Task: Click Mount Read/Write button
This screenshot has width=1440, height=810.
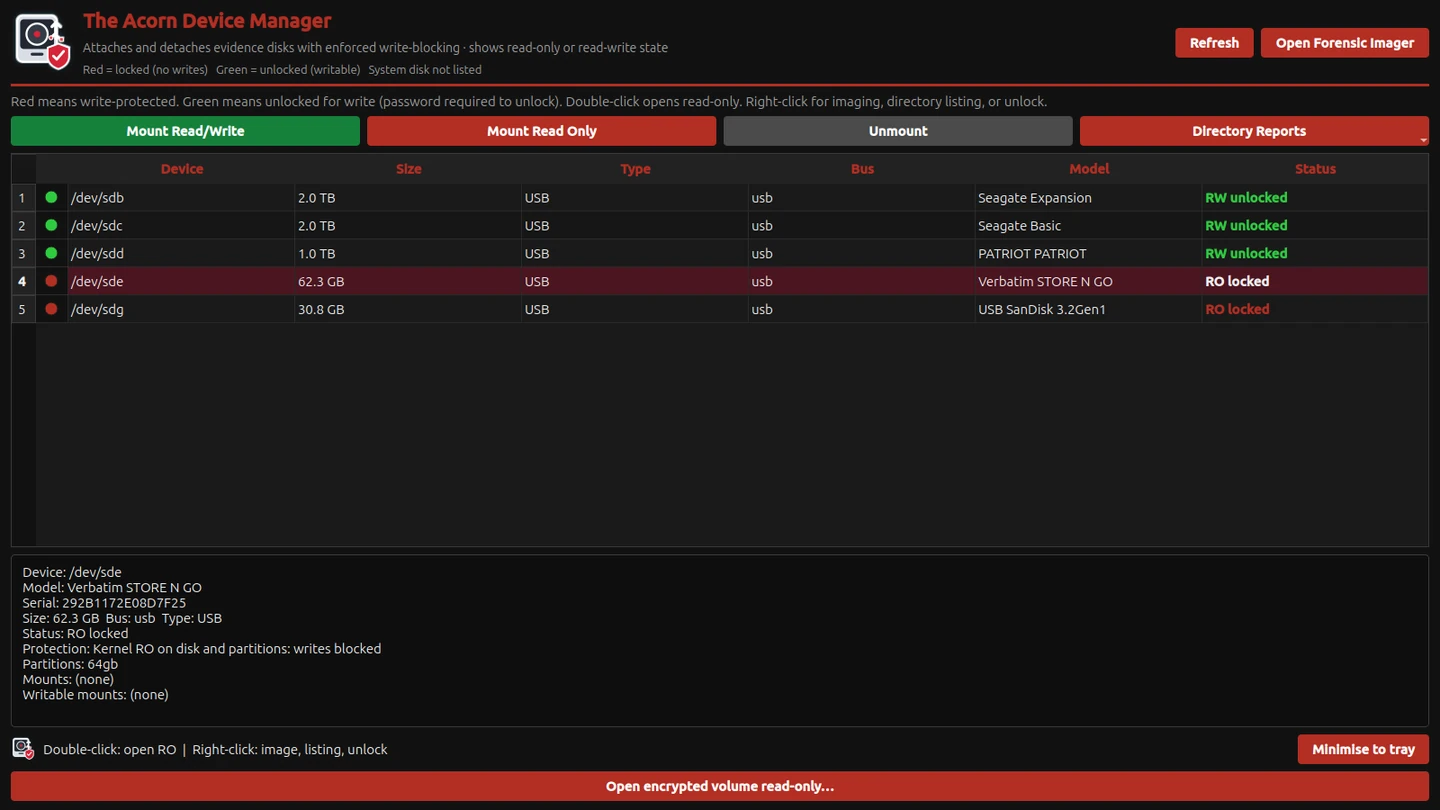Action: coord(185,131)
